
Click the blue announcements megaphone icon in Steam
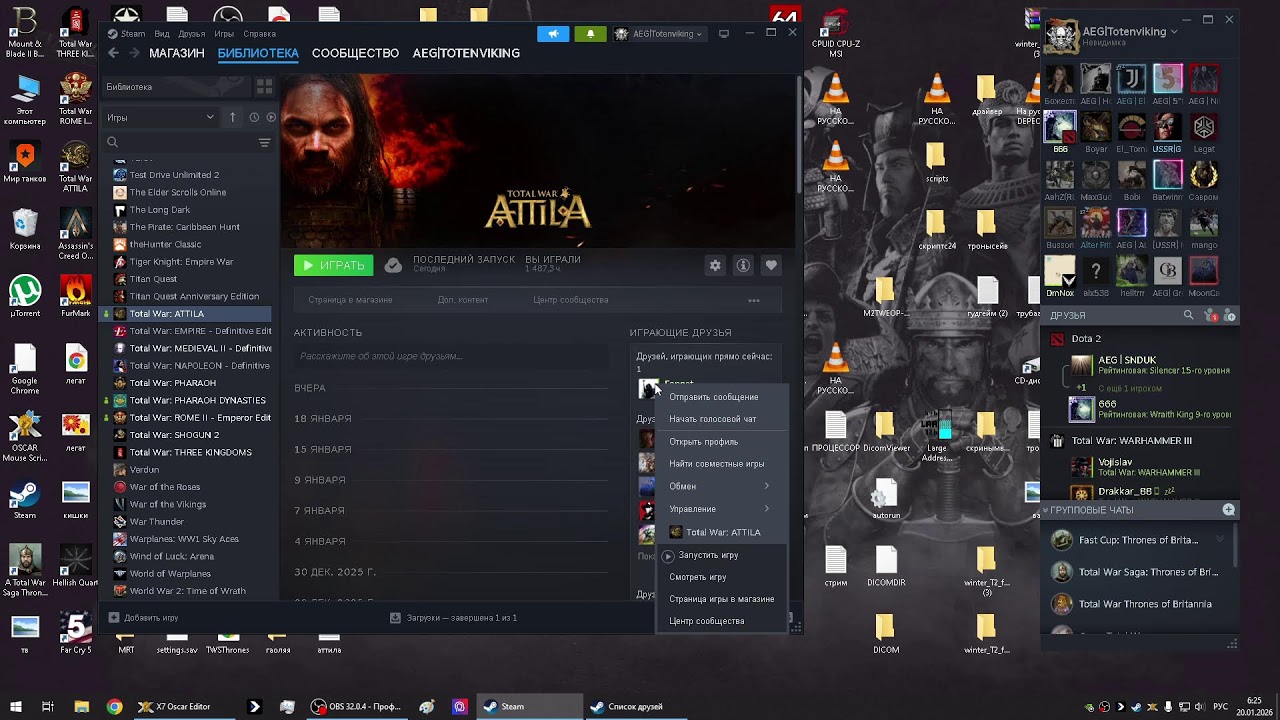[553, 33]
